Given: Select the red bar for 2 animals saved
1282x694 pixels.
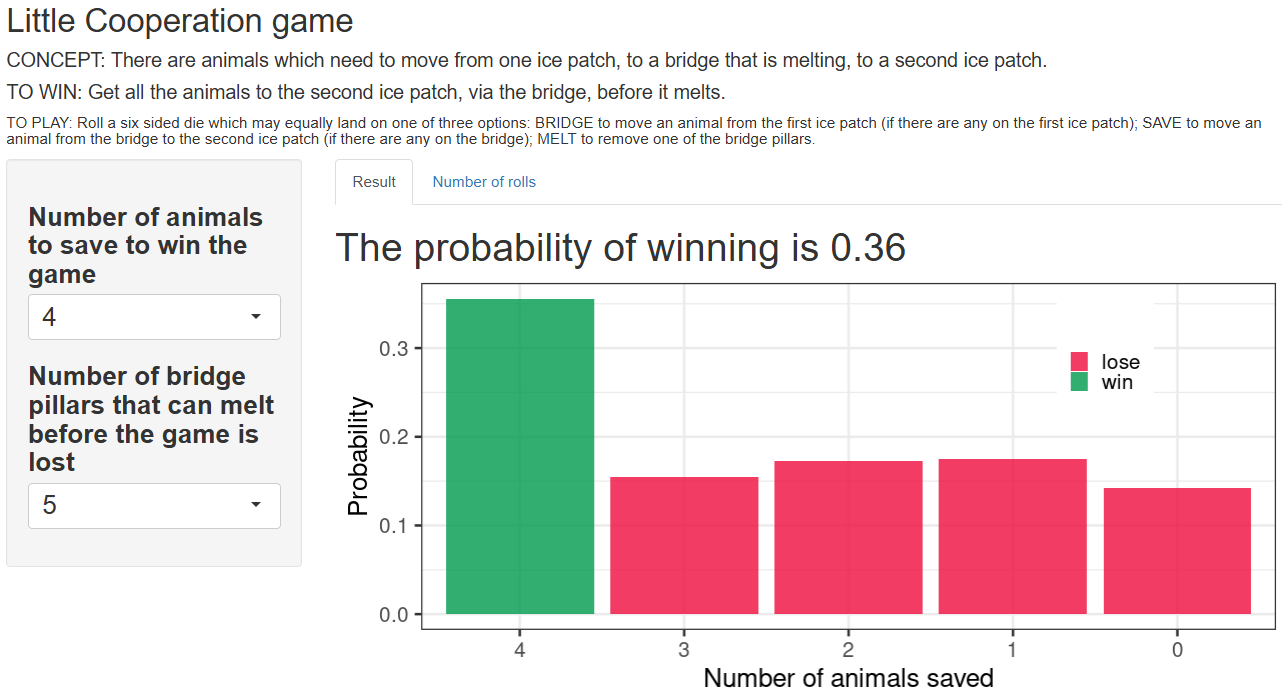Looking at the screenshot, I should [x=848, y=537].
